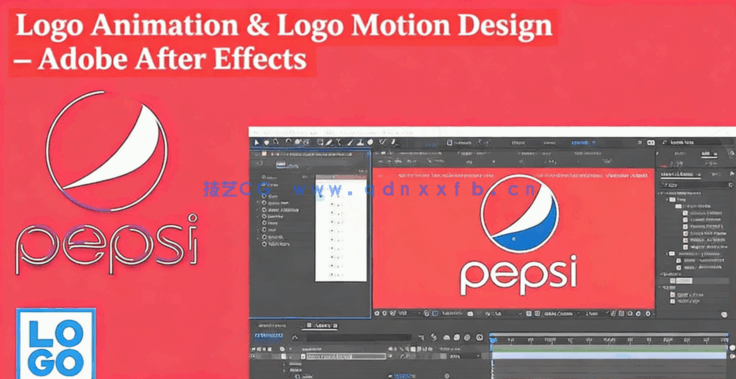
Task: Select the Pepsi logo in the viewer
Action: click(x=519, y=235)
